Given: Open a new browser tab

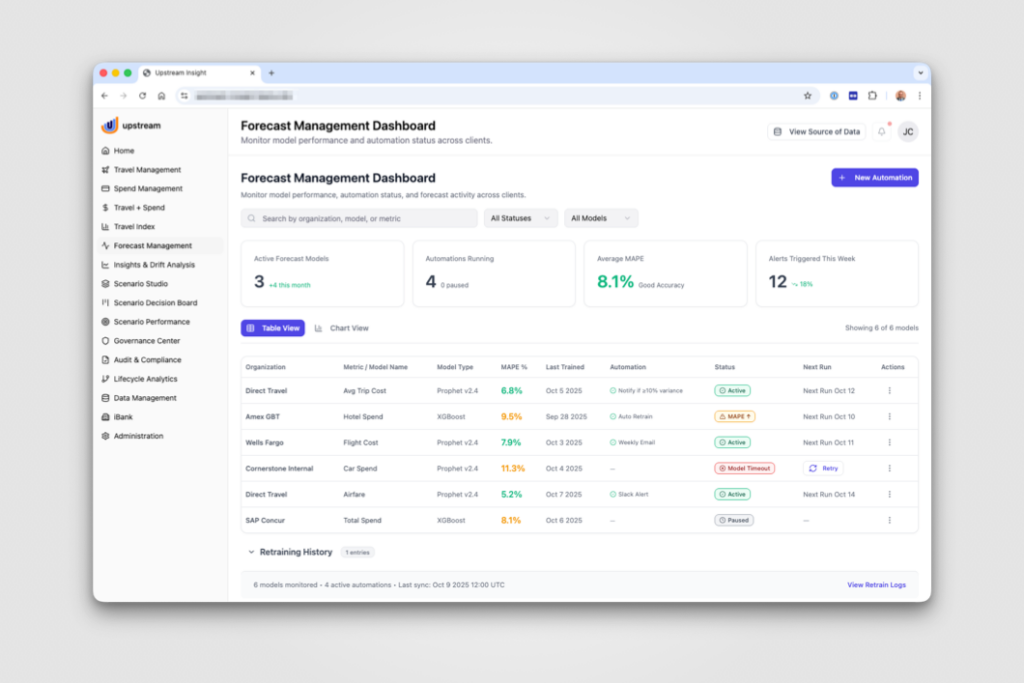Looking at the screenshot, I should pos(271,72).
